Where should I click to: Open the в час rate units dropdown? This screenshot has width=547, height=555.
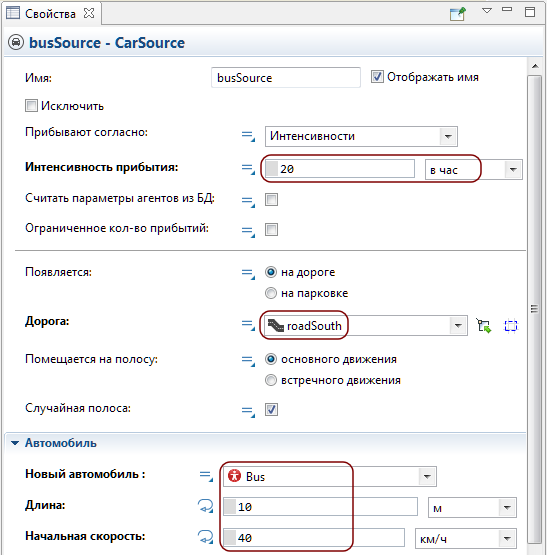(x=473, y=170)
